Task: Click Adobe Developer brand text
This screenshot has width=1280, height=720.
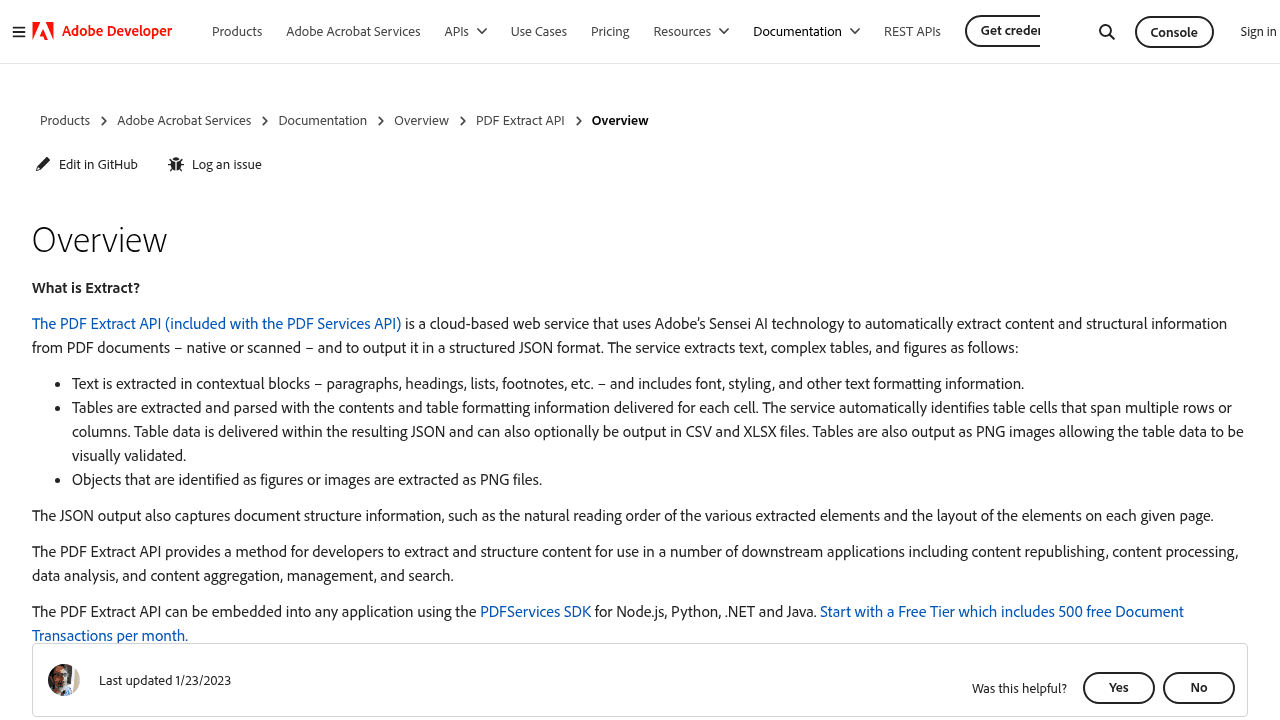Action: click(117, 31)
